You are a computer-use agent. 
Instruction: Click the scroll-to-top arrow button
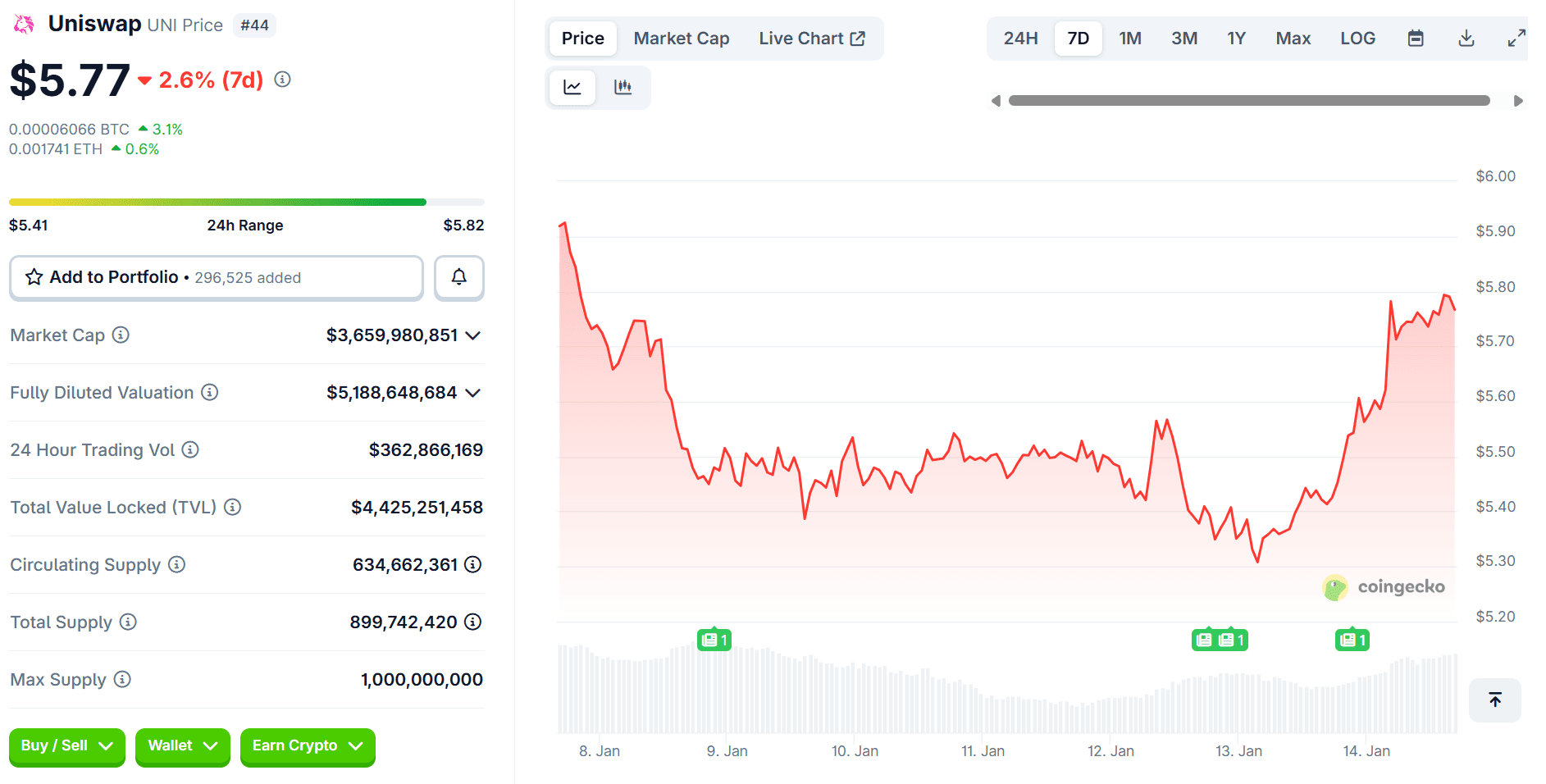[1494, 700]
